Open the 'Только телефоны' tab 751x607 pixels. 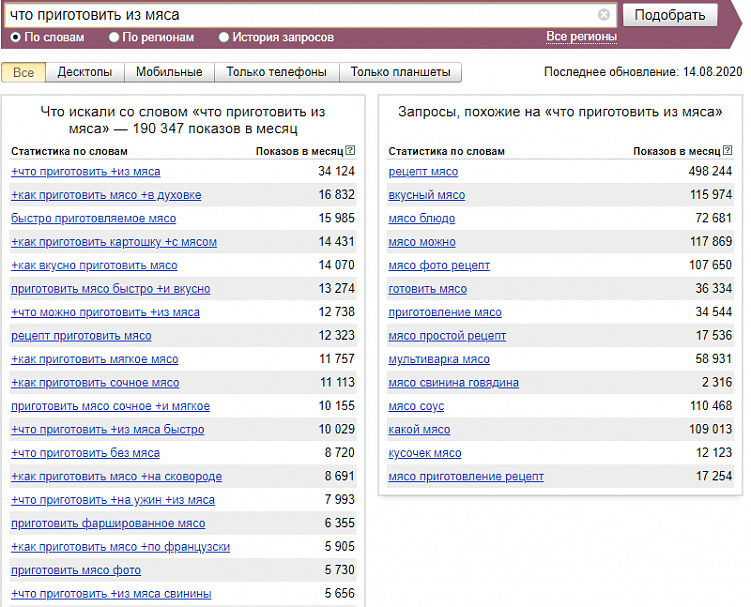276,72
